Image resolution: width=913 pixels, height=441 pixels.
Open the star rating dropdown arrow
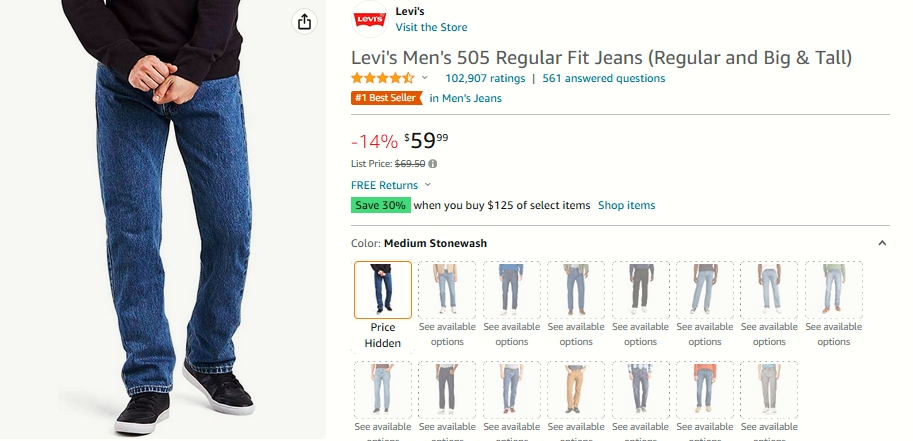click(x=424, y=77)
